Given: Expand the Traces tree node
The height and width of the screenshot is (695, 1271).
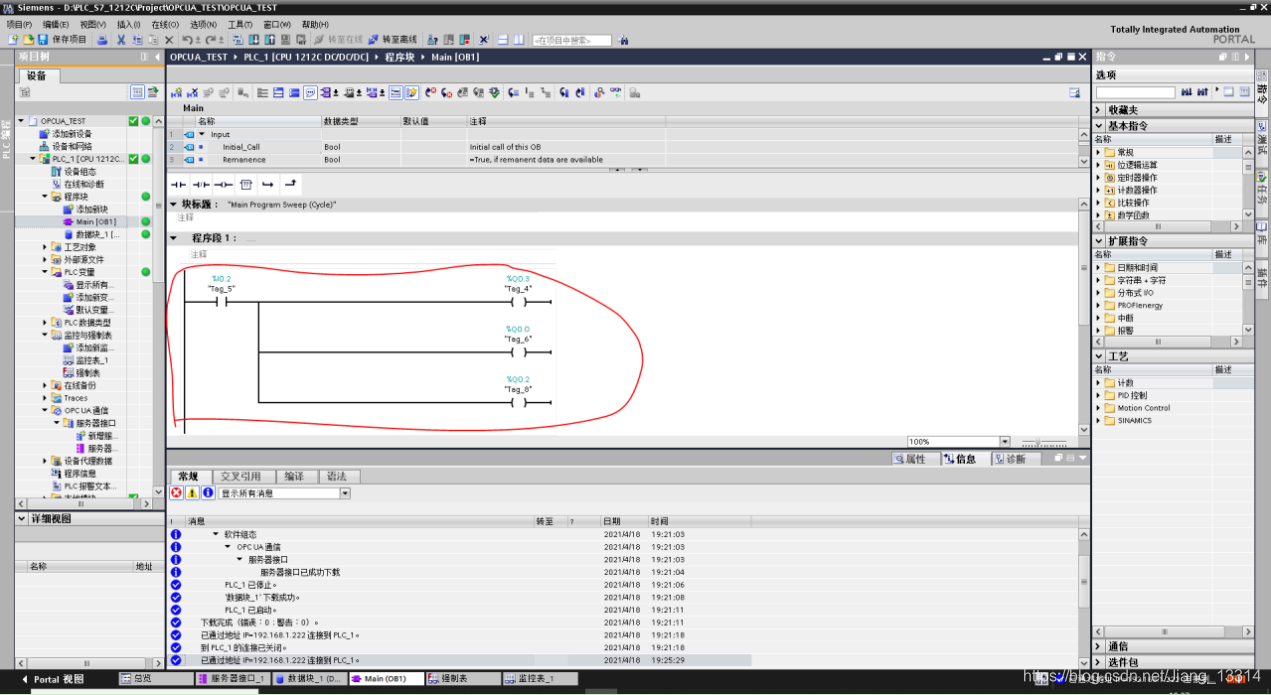Looking at the screenshot, I should (x=45, y=398).
